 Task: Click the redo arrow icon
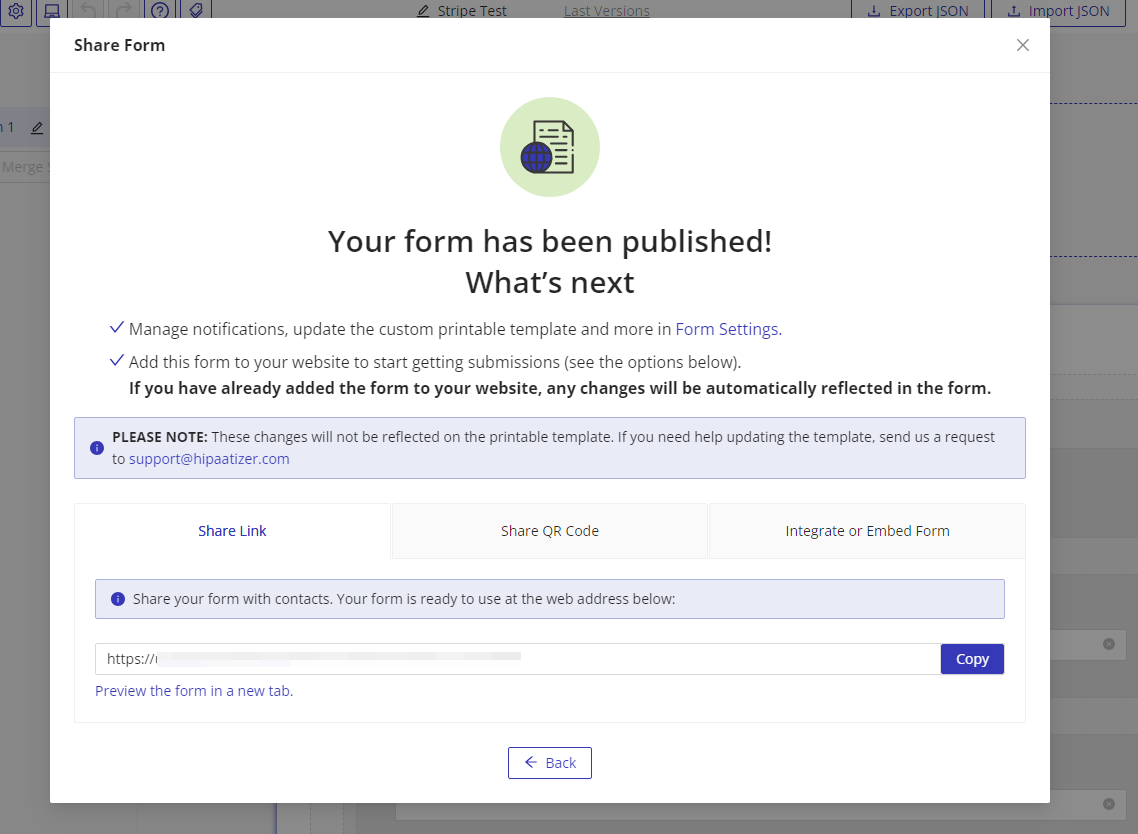click(124, 11)
